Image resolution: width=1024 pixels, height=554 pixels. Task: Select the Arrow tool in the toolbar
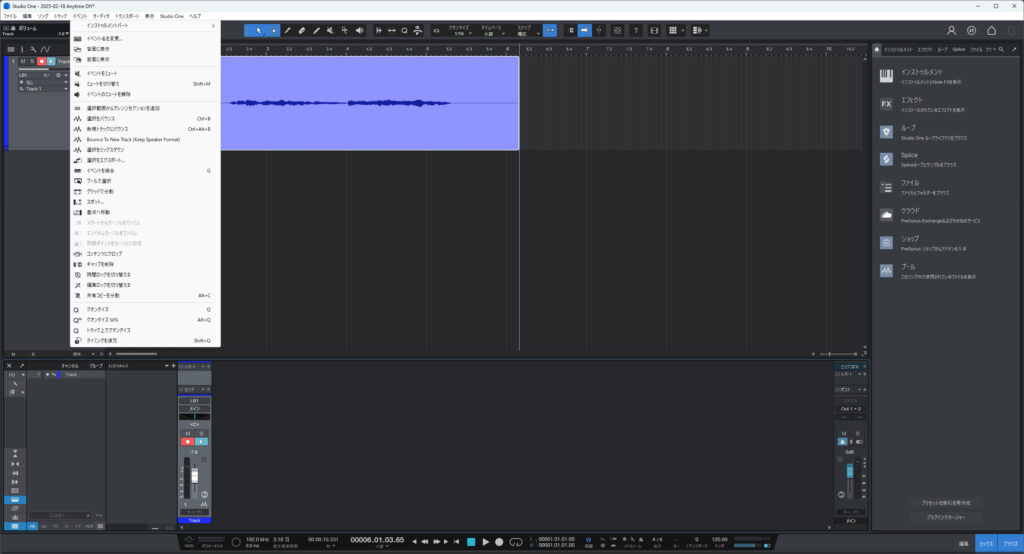(x=258, y=31)
